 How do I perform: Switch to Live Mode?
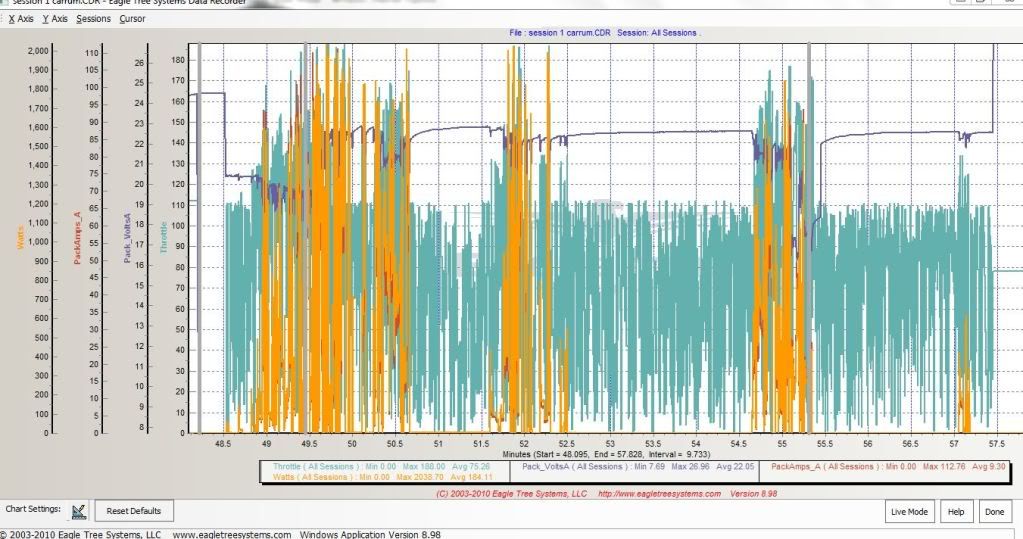[909, 511]
